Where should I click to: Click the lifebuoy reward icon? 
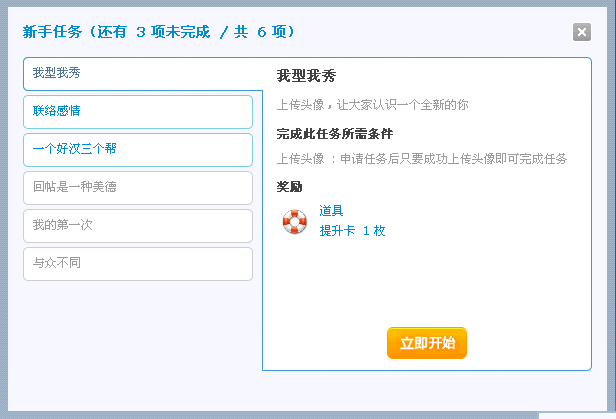pos(295,221)
